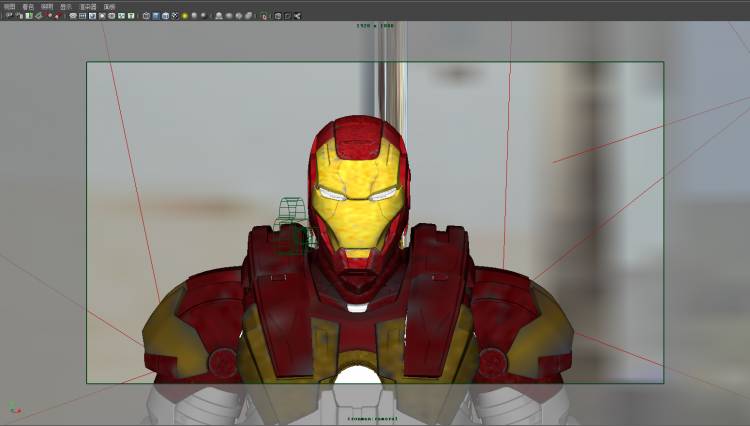Select the green wireframe object behind Iron Man
Image resolution: width=750 pixels, height=426 pixels.
[x=291, y=225]
